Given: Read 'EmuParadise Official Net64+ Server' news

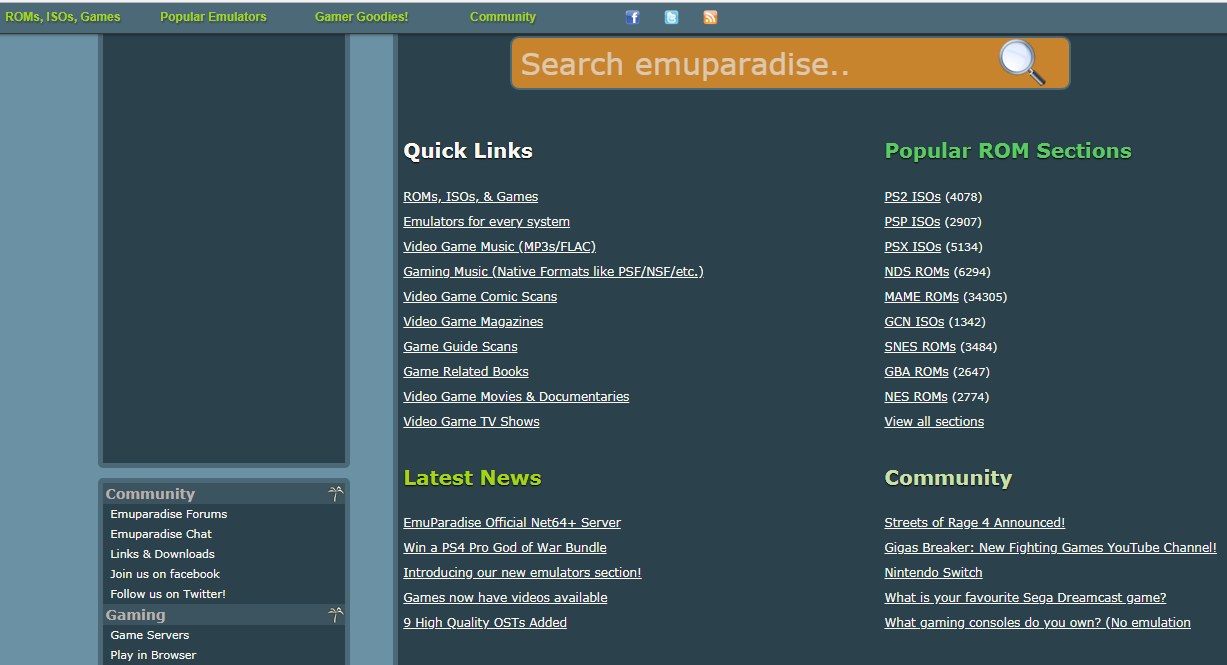Looking at the screenshot, I should (512, 523).
